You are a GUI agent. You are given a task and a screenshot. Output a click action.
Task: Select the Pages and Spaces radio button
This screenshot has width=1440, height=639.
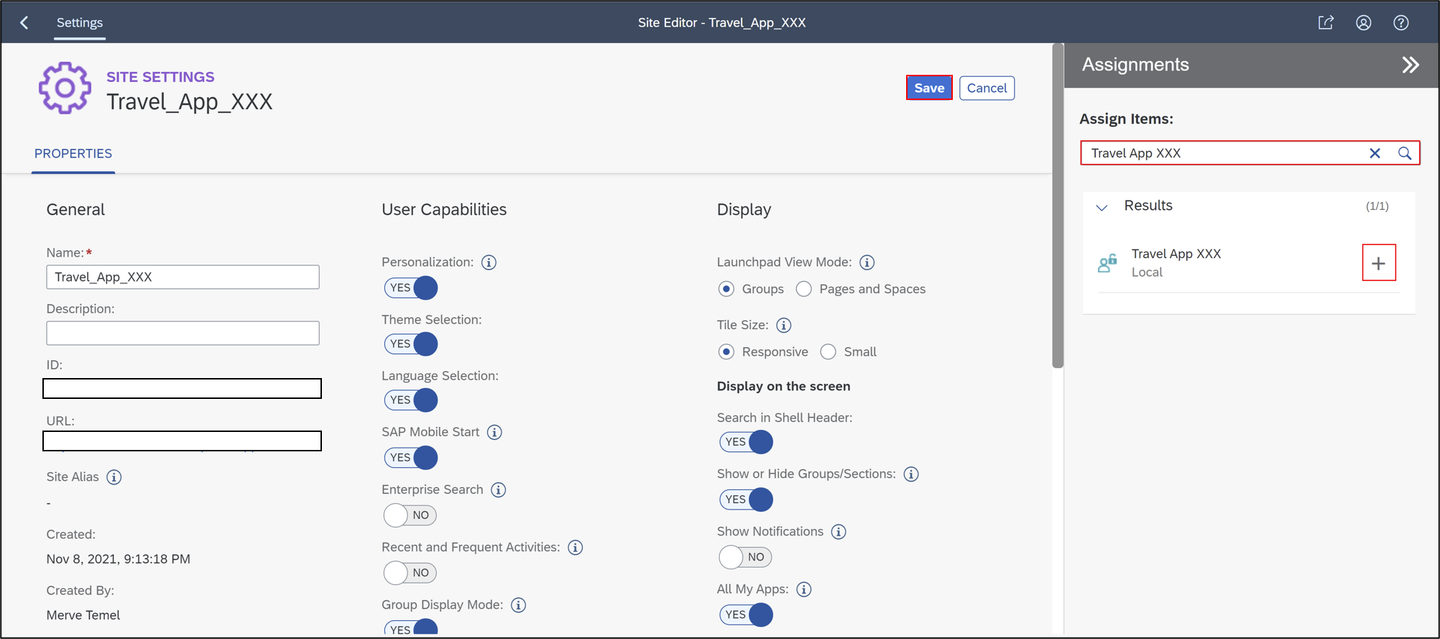804,289
